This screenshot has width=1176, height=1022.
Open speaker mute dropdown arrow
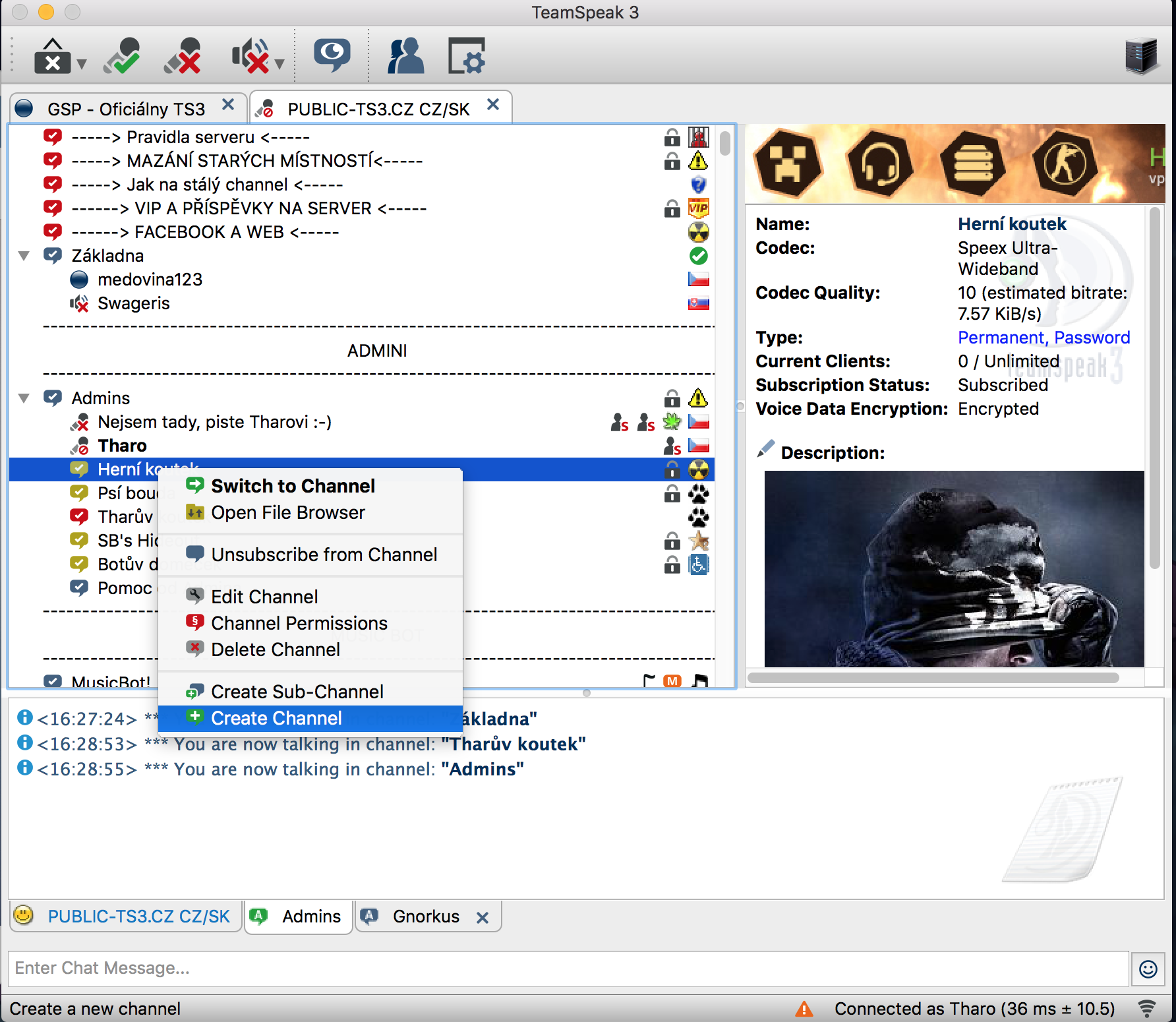pos(279,64)
